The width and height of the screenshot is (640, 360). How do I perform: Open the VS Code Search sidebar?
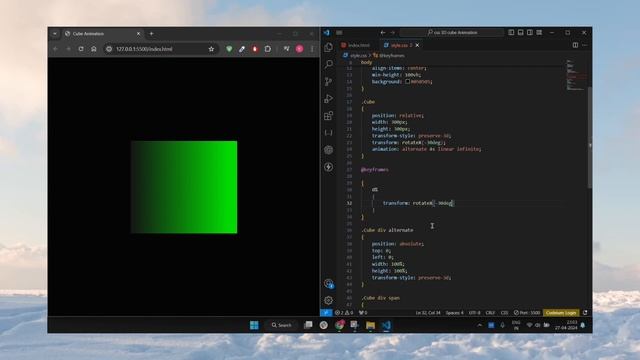pyautogui.click(x=329, y=64)
